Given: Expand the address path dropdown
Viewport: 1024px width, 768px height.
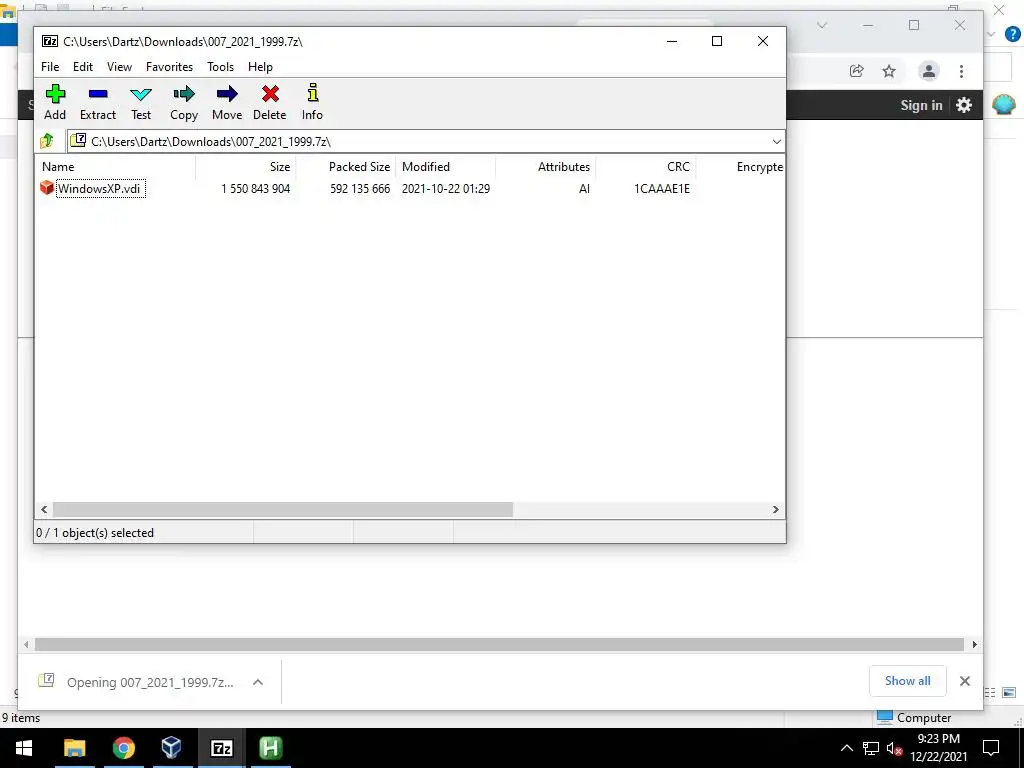Looking at the screenshot, I should coord(776,142).
